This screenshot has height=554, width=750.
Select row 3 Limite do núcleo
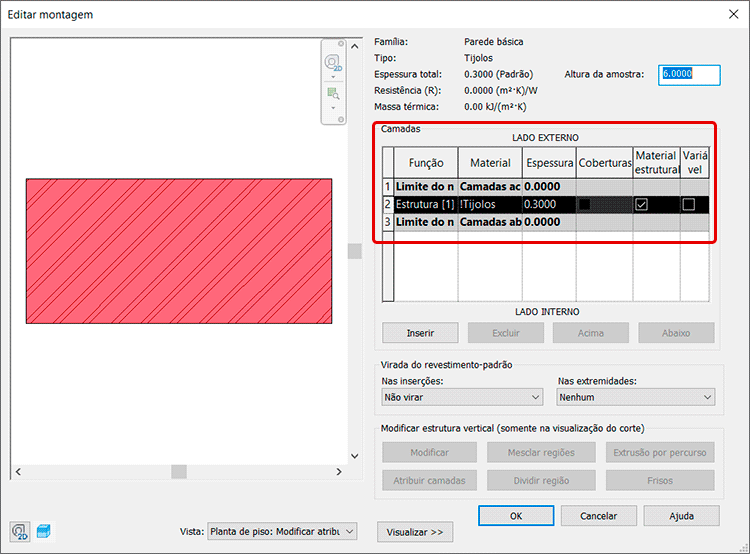[546, 222]
